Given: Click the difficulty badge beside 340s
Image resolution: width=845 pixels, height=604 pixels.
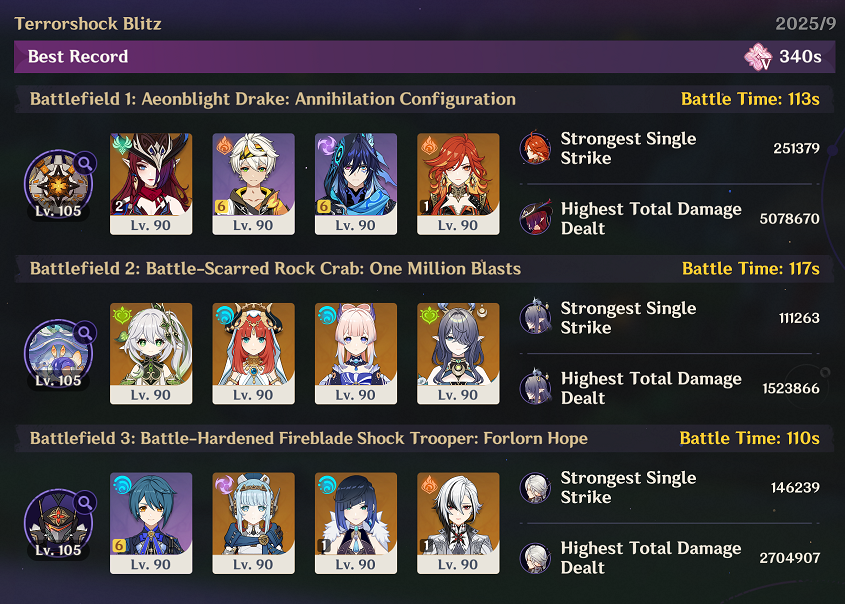Looking at the screenshot, I should (758, 57).
